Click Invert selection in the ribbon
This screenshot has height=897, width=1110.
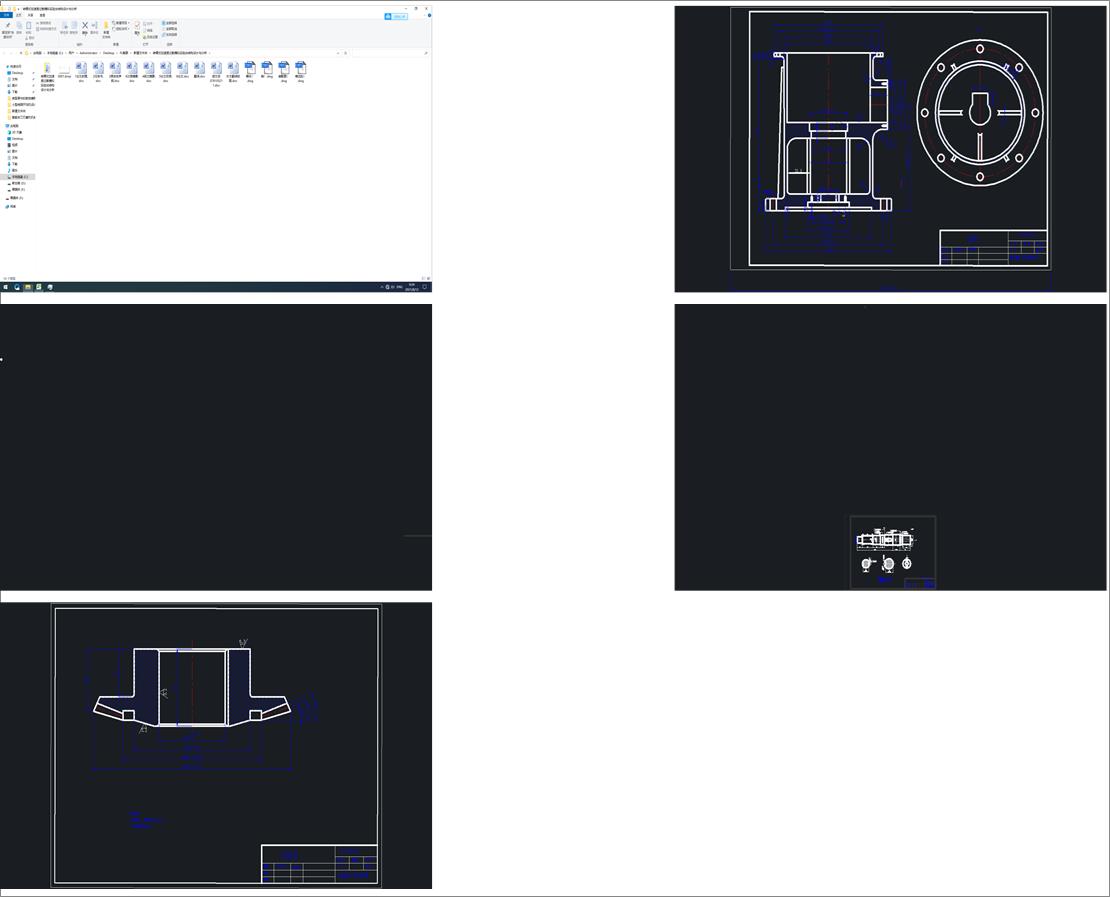click(170, 35)
